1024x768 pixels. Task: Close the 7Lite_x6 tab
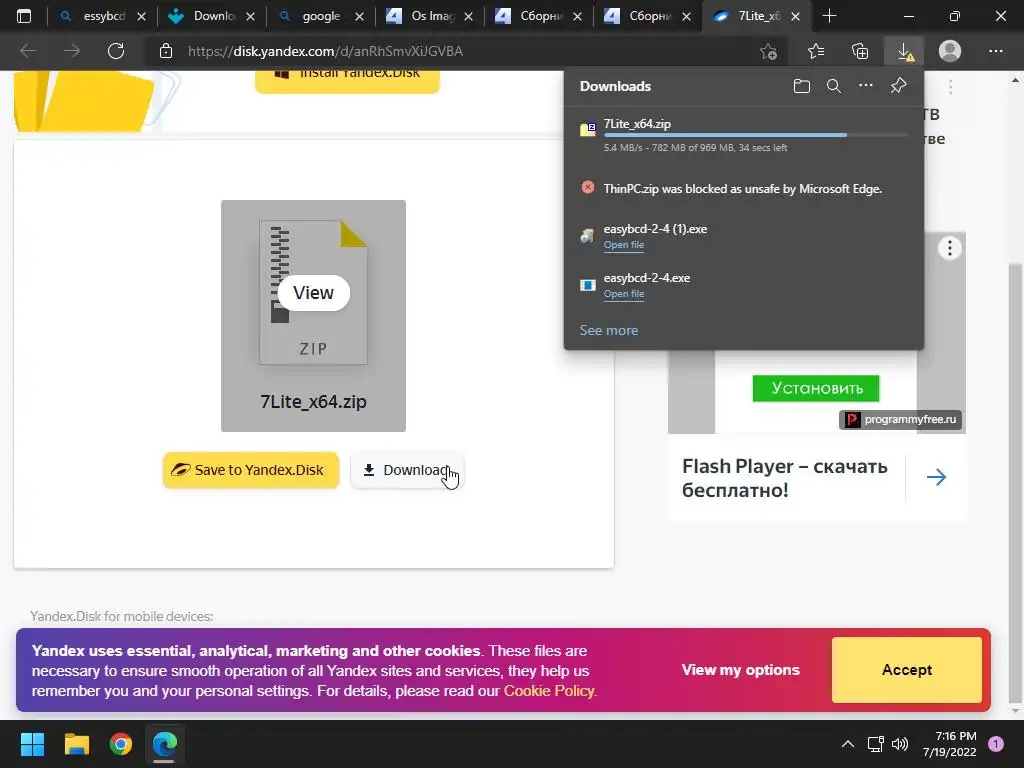point(795,17)
